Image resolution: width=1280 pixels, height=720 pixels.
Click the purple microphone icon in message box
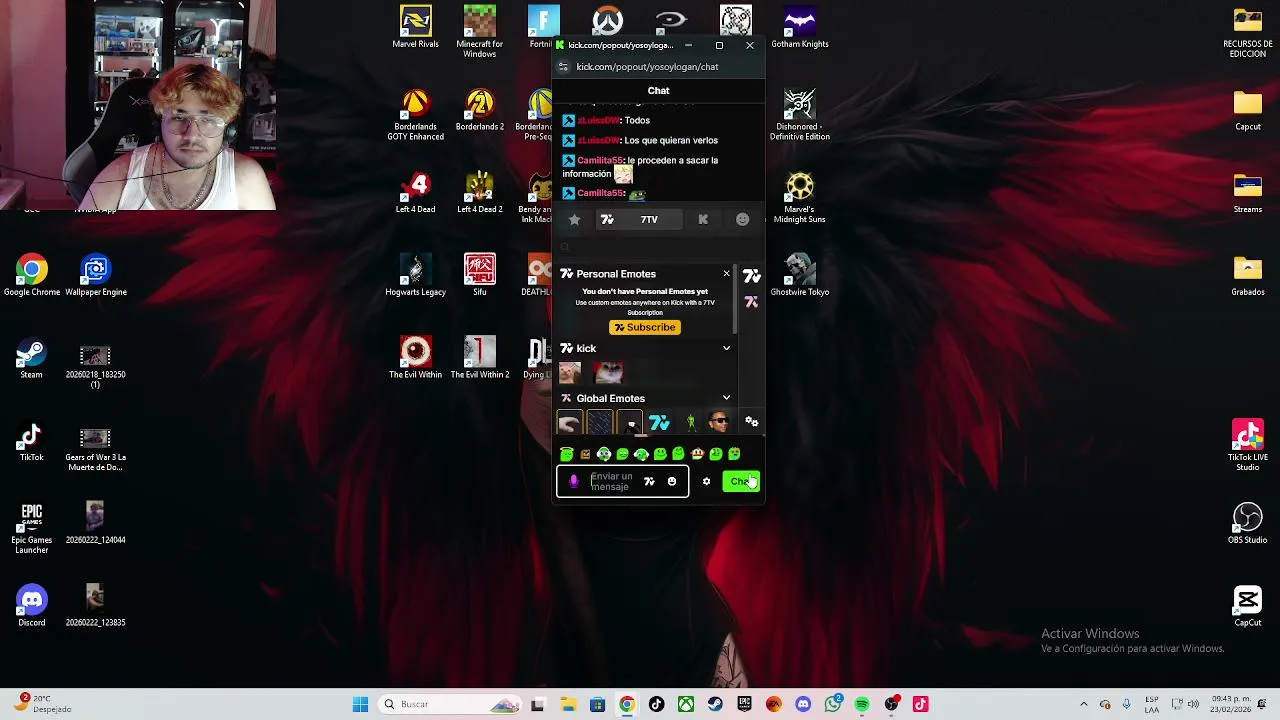click(573, 482)
